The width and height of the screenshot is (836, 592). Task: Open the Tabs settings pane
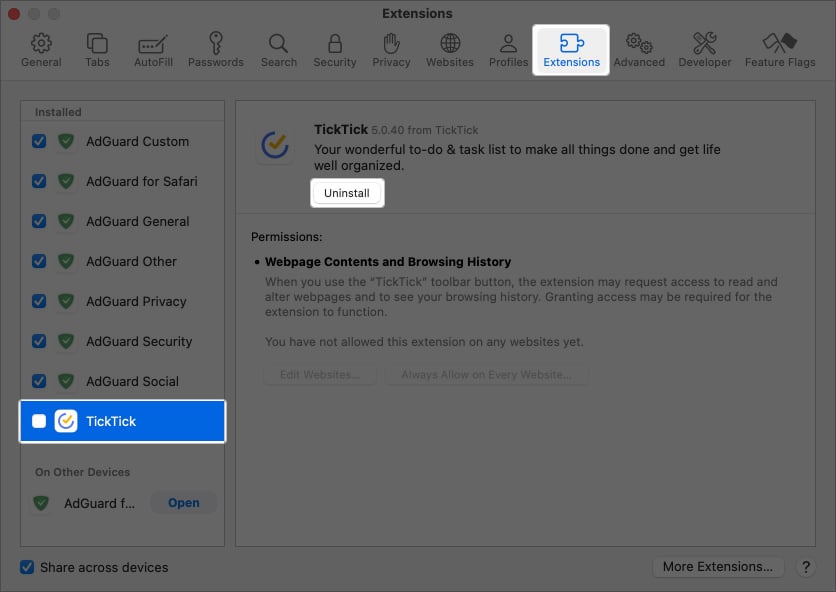[97, 51]
